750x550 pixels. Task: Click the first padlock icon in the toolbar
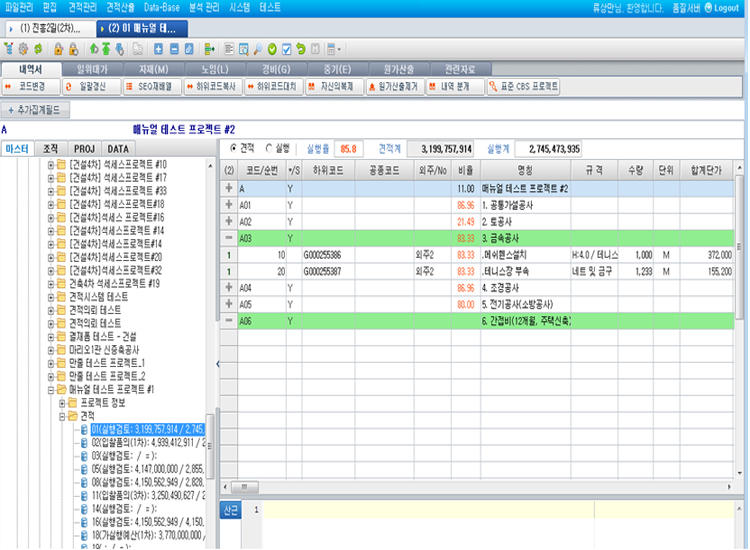pos(59,48)
